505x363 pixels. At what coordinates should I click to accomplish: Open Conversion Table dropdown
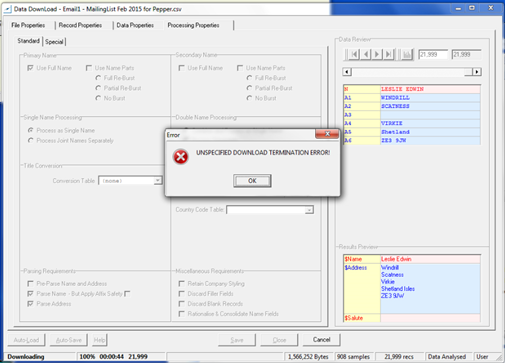click(x=158, y=181)
